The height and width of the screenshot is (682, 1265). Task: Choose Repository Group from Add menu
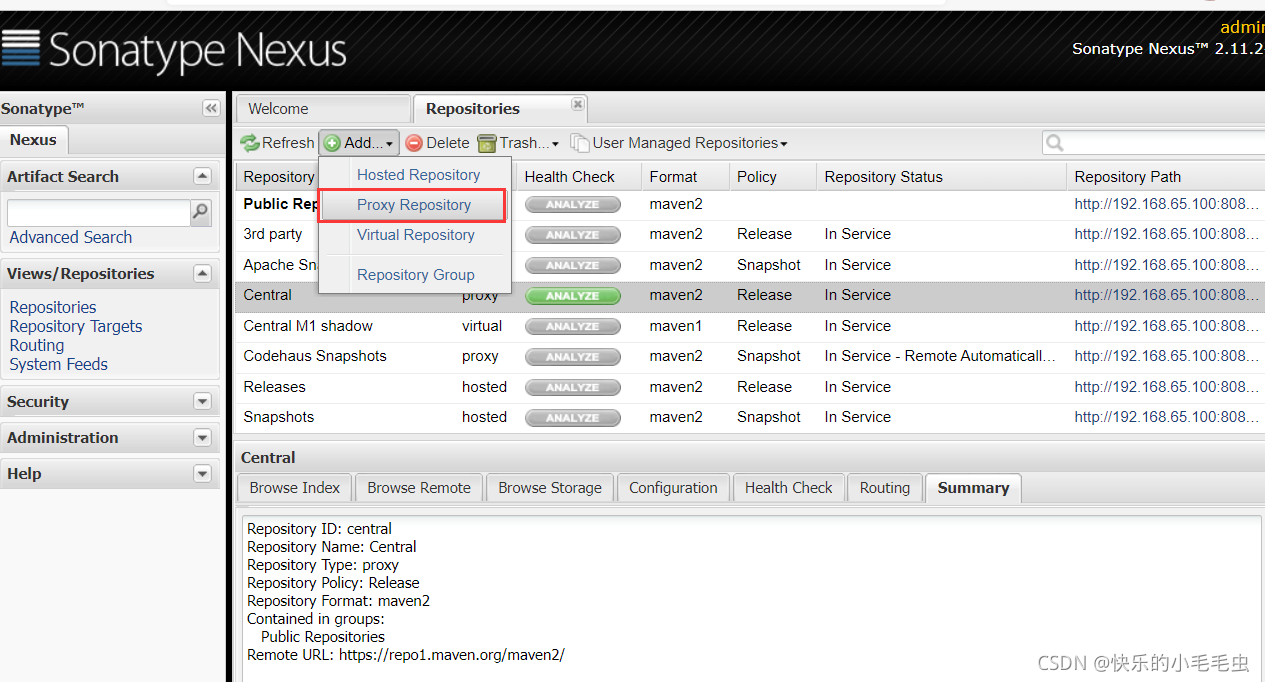click(x=415, y=274)
